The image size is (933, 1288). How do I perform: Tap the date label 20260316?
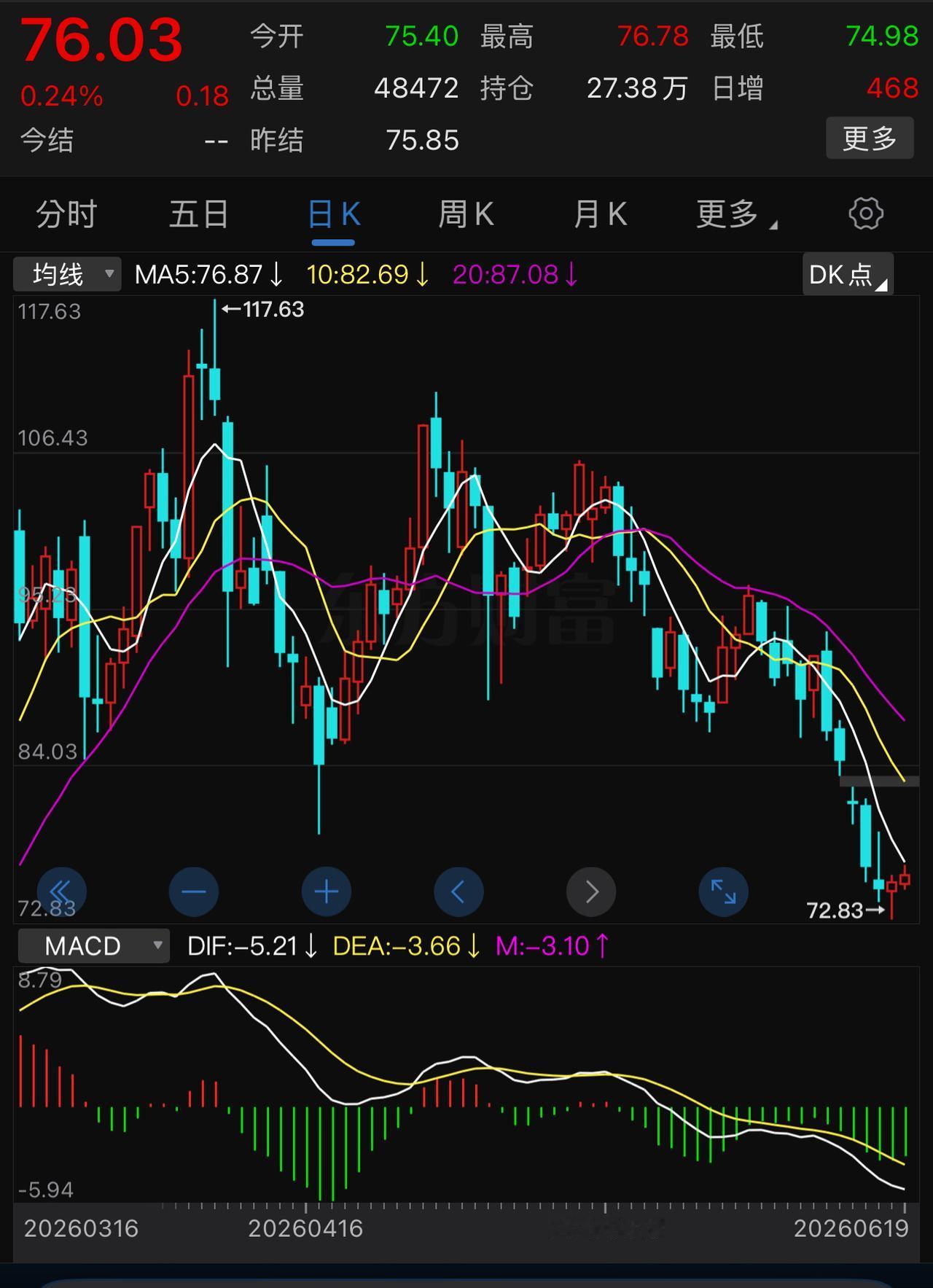click(81, 1229)
